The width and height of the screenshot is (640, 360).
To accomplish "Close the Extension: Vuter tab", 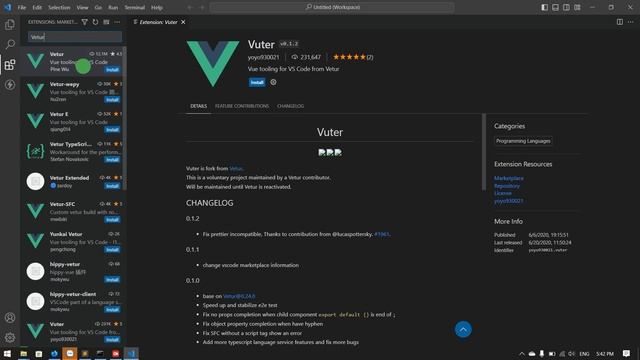I will point(183,22).
